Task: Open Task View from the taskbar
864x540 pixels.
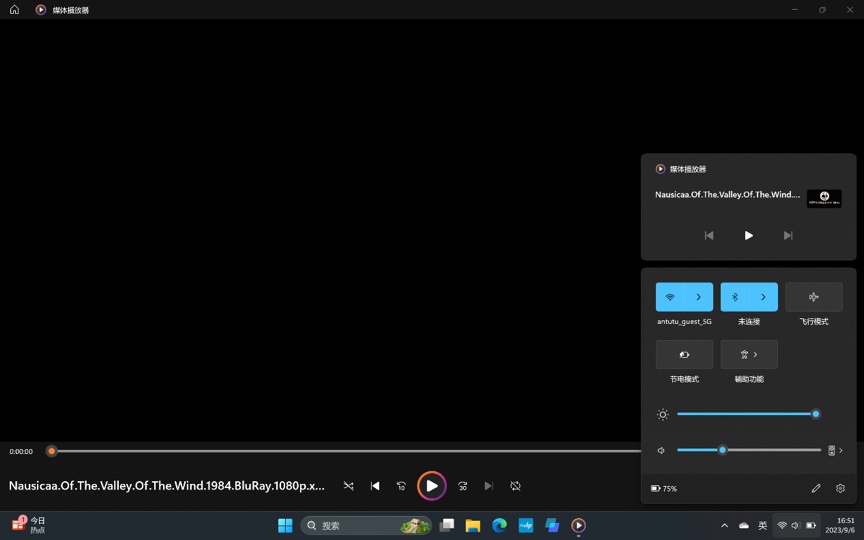Action: click(447, 526)
